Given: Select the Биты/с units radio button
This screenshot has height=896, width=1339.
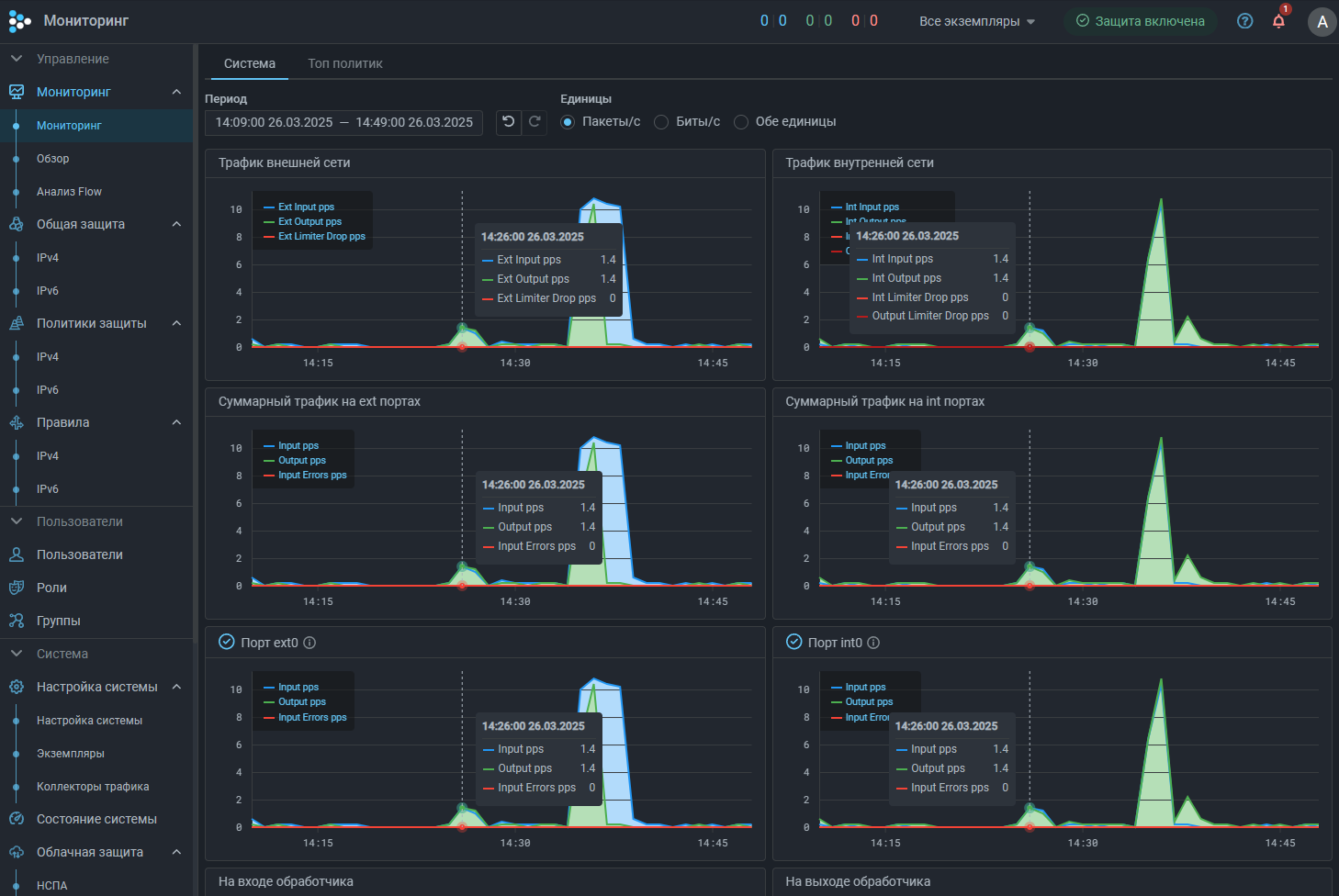Looking at the screenshot, I should point(661,122).
